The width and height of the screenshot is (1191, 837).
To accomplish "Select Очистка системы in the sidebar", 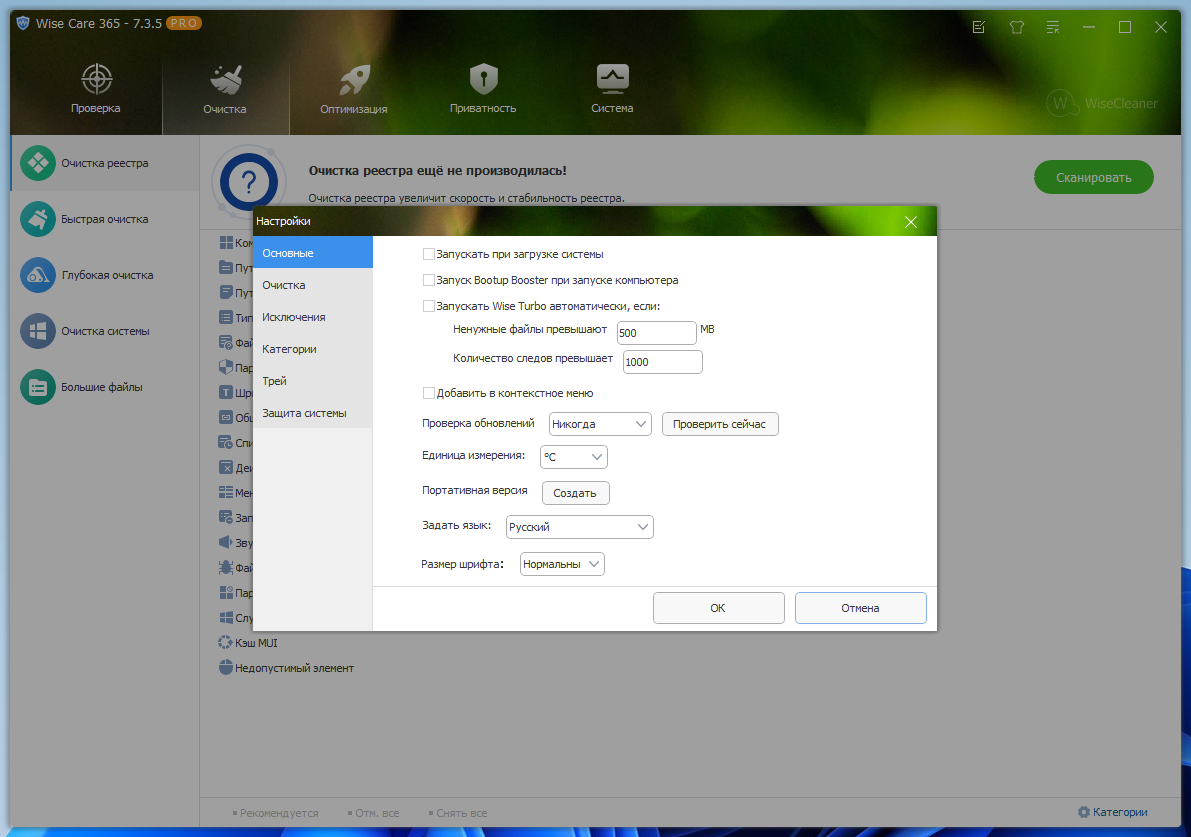I will [105, 331].
